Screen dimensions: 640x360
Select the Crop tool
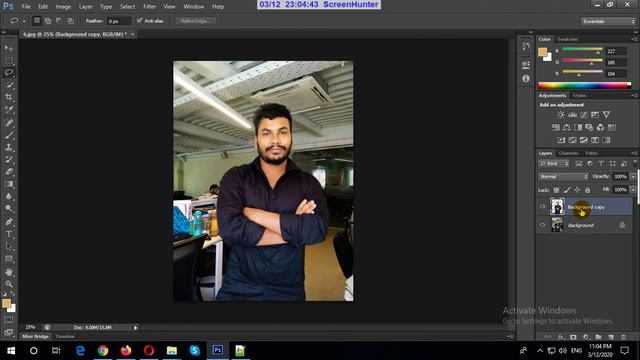(x=9, y=97)
